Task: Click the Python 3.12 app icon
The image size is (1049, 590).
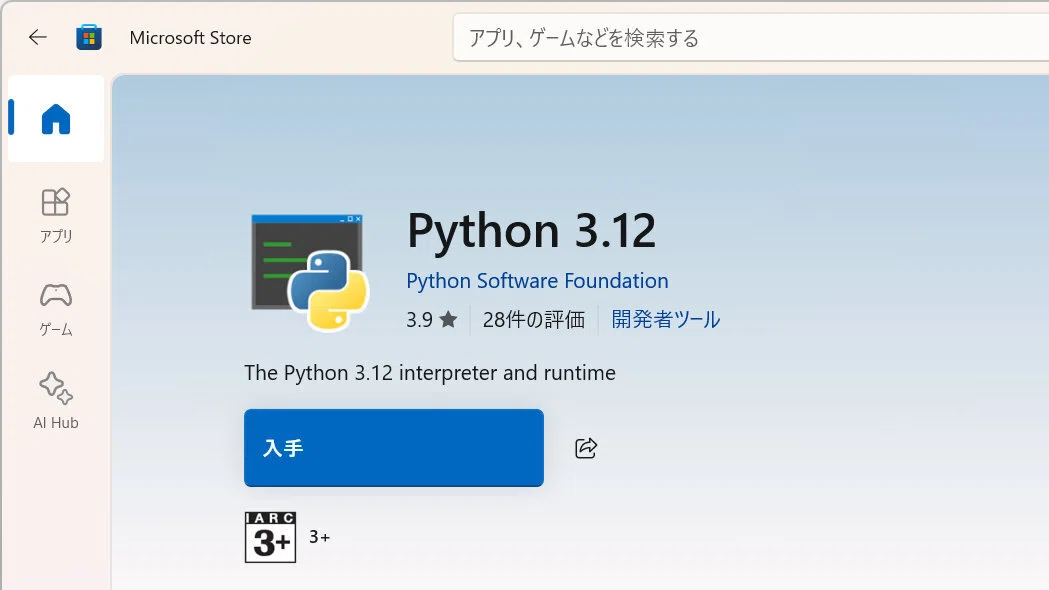Action: click(310, 272)
